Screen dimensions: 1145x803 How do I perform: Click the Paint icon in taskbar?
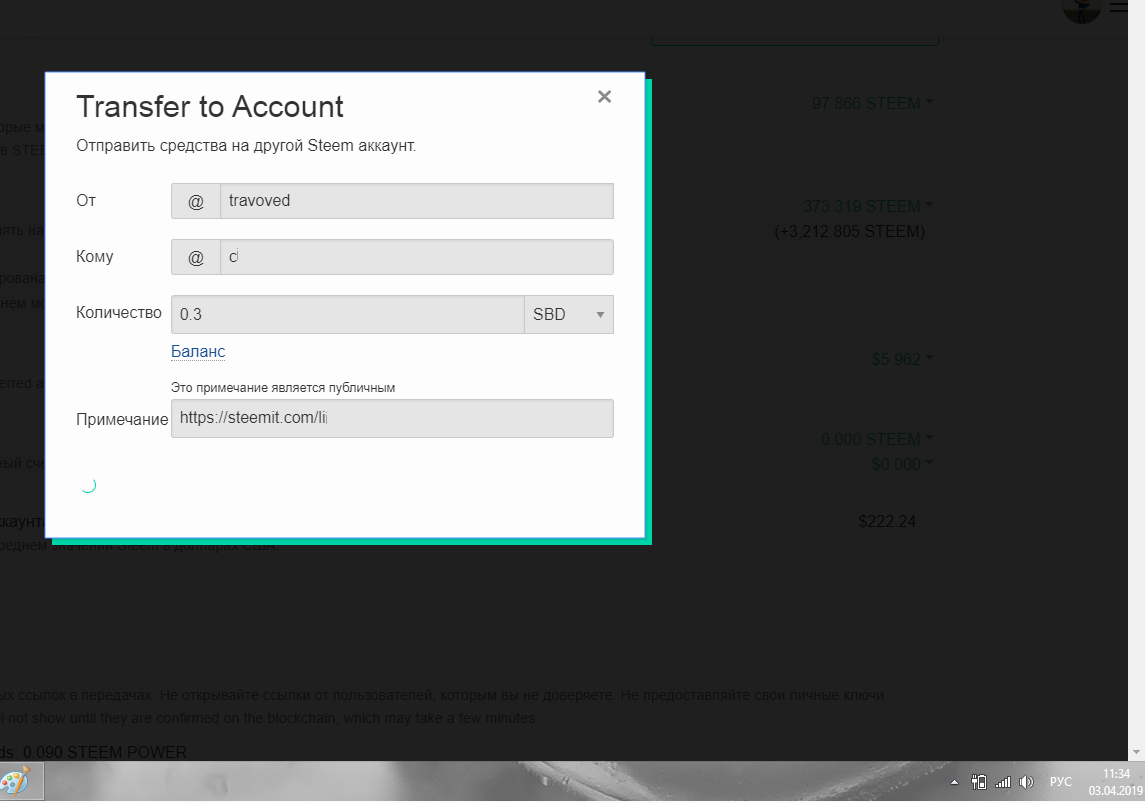point(16,781)
